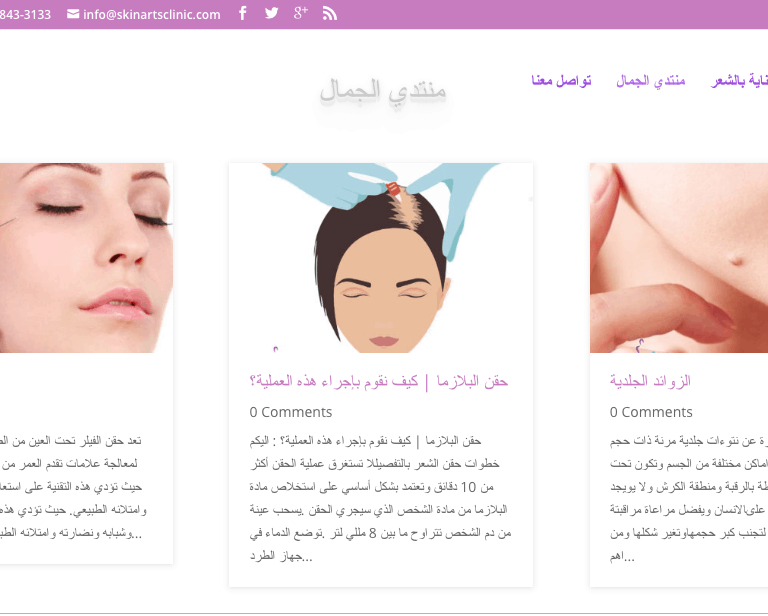Open the الزوائد الجلدية article title
This screenshot has width=768, height=616.
650,381
